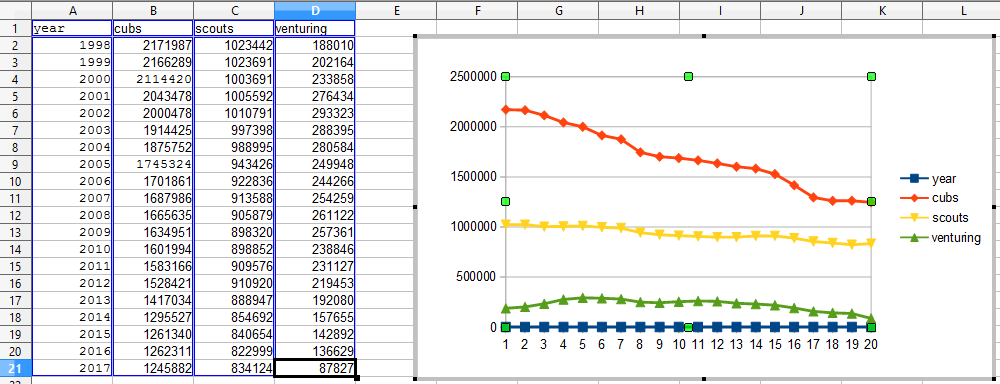Select cell with value 943426
This screenshot has height=384, width=1000.
coord(234,164)
